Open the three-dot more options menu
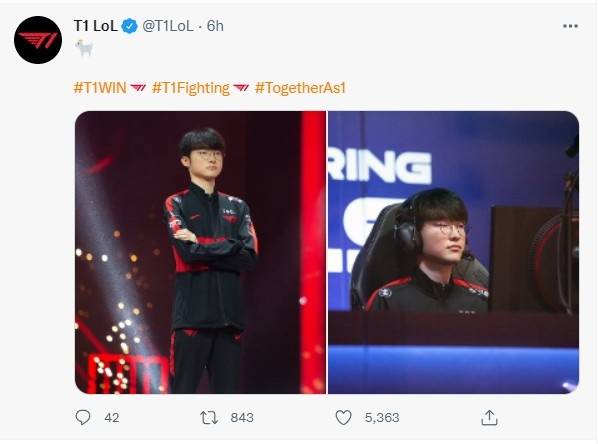 (x=570, y=26)
